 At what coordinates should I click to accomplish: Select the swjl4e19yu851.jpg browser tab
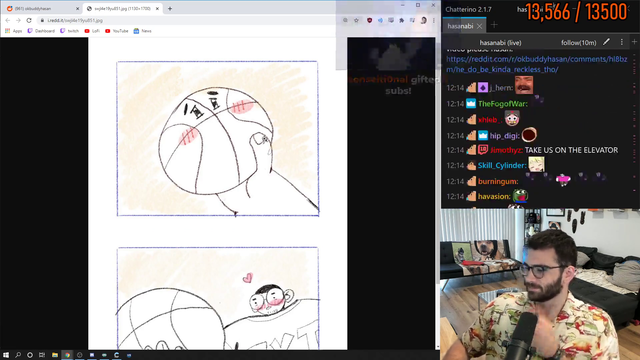tap(122, 9)
